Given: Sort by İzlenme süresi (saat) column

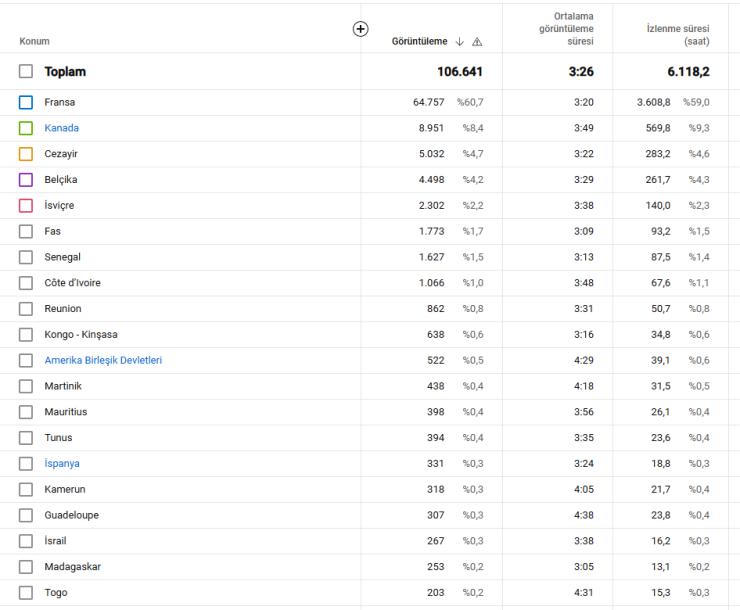Looking at the screenshot, I should point(678,35).
